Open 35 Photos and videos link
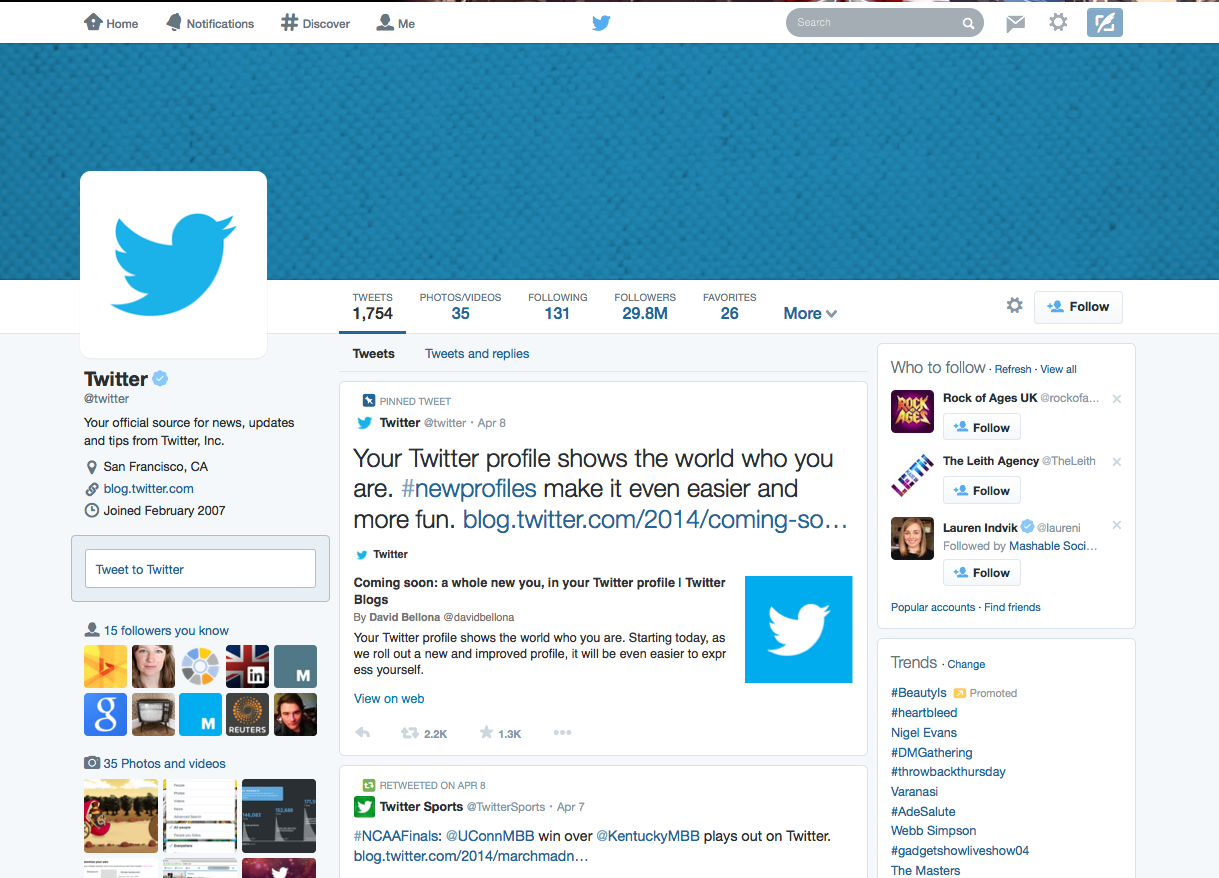Image resolution: width=1219 pixels, height=878 pixels. 165,764
